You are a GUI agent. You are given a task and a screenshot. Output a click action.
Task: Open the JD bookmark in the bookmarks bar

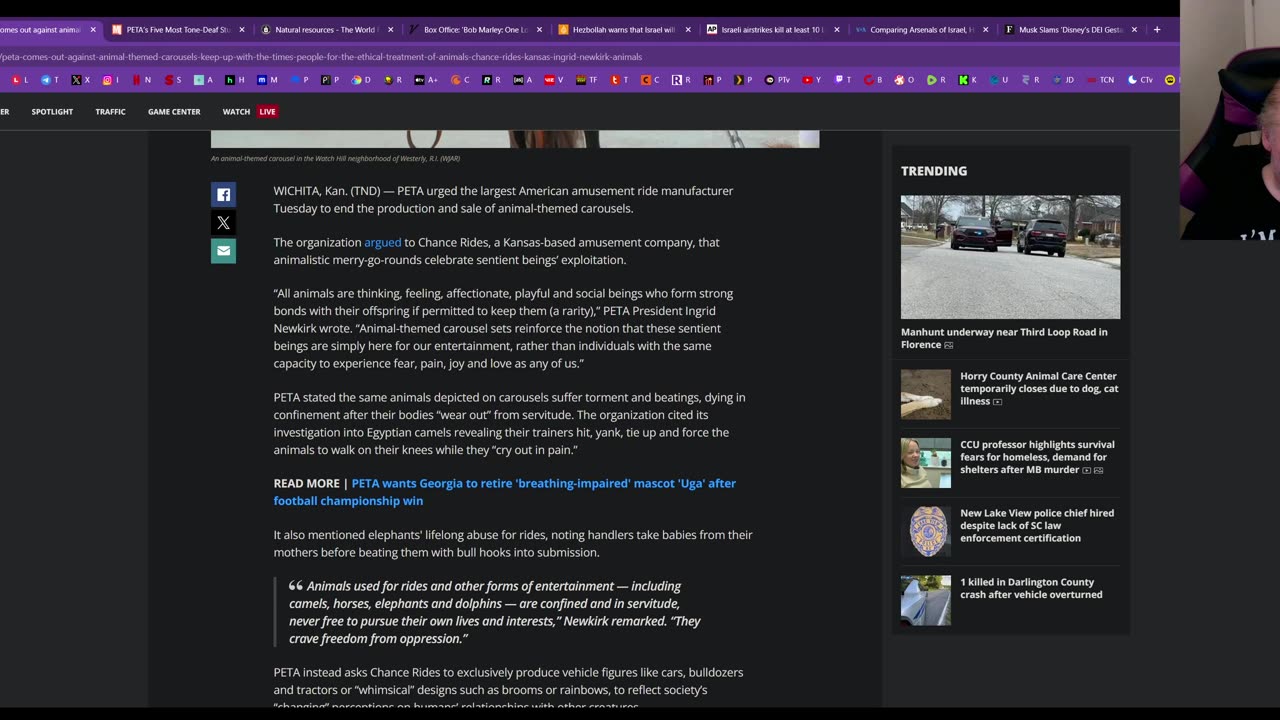coord(1062,80)
